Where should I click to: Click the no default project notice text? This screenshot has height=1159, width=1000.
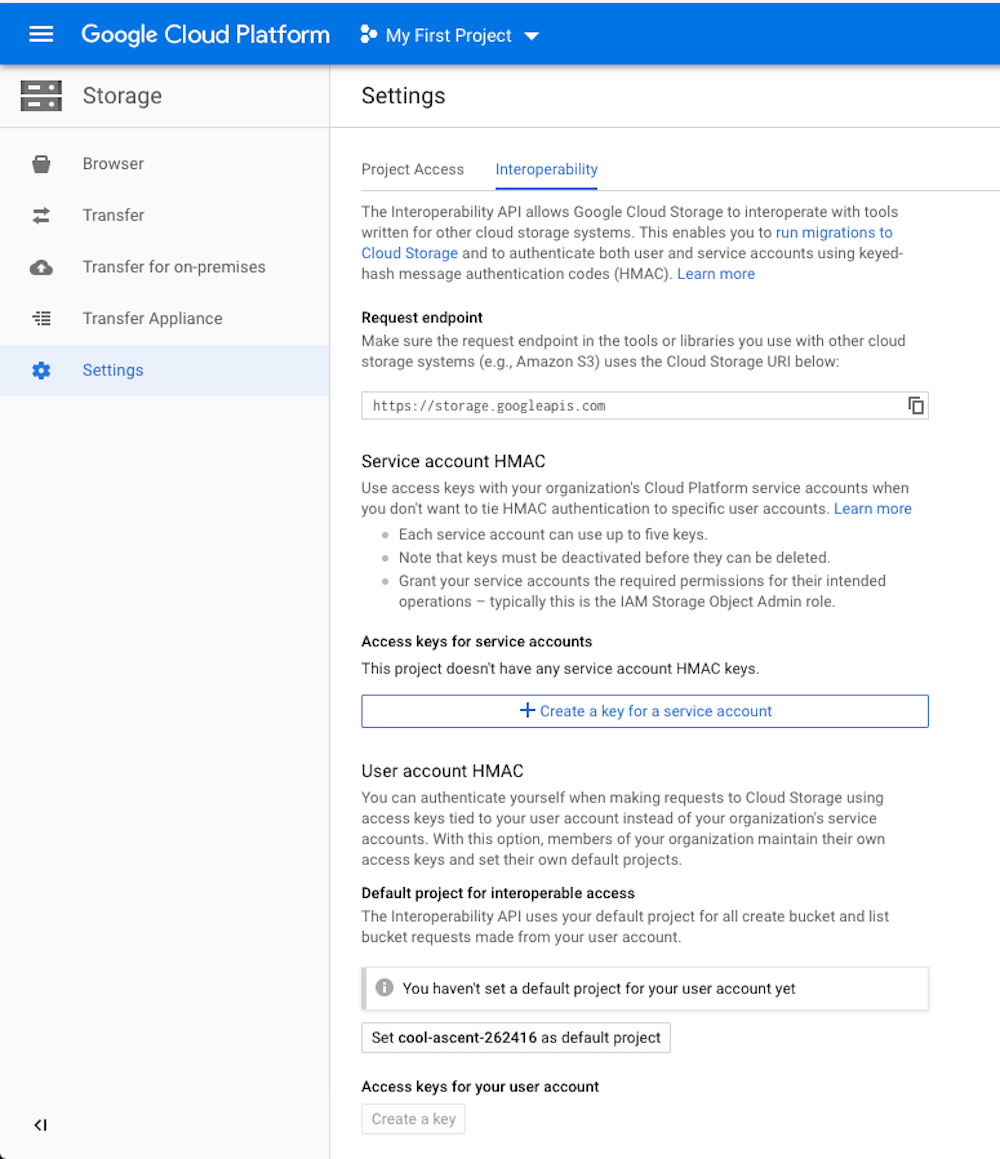tap(599, 989)
